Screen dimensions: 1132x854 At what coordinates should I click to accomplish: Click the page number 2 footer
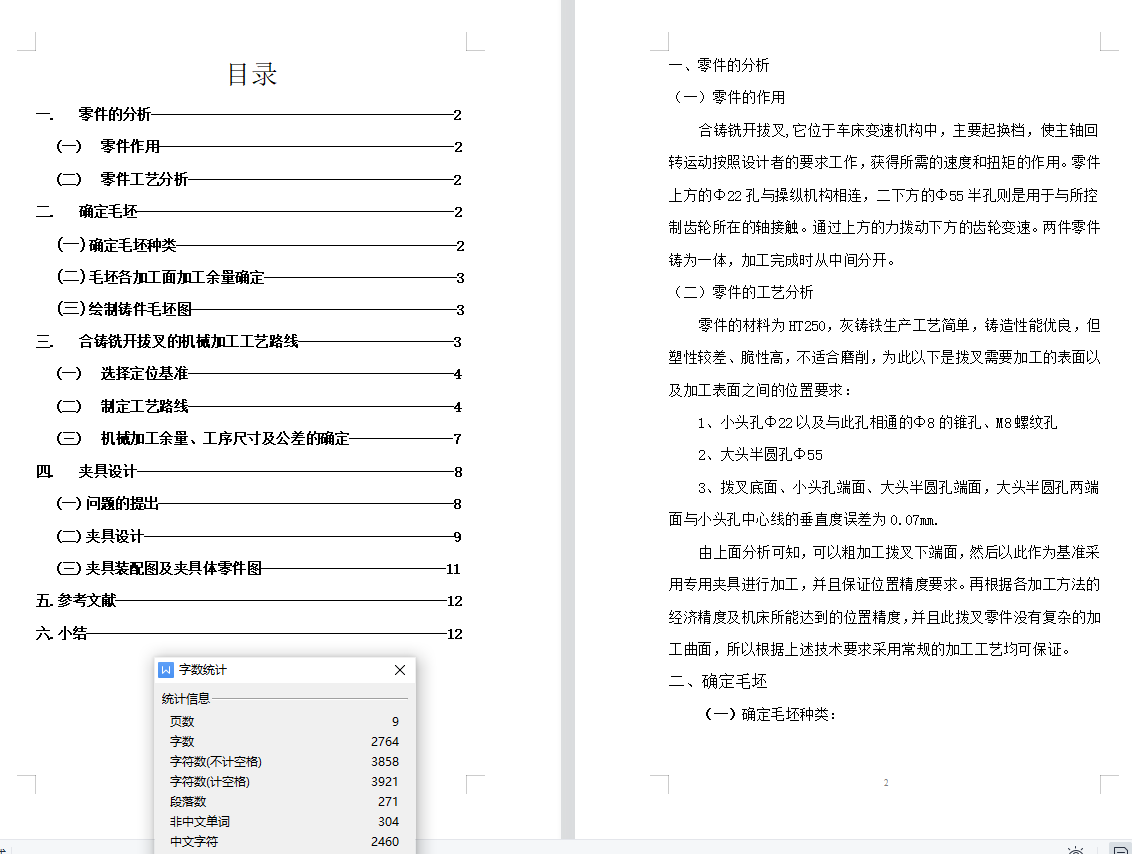(x=885, y=783)
